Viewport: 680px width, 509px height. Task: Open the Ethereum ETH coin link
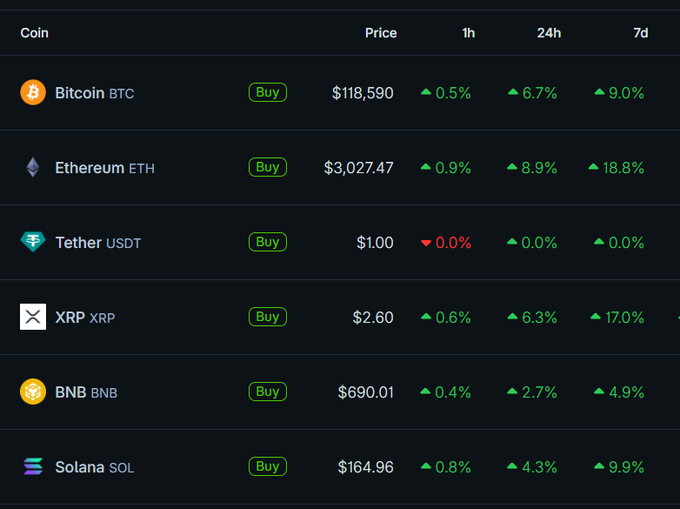[104, 168]
